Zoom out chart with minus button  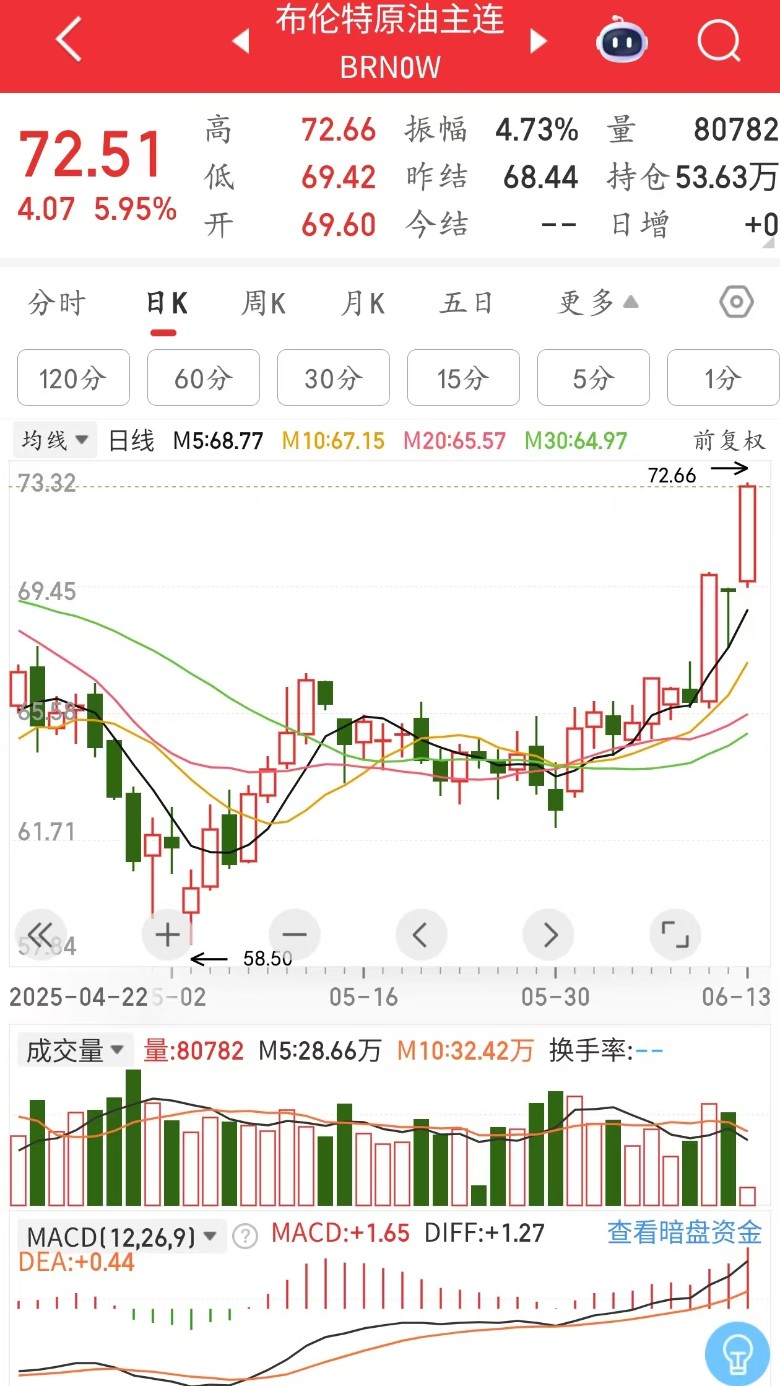294,935
